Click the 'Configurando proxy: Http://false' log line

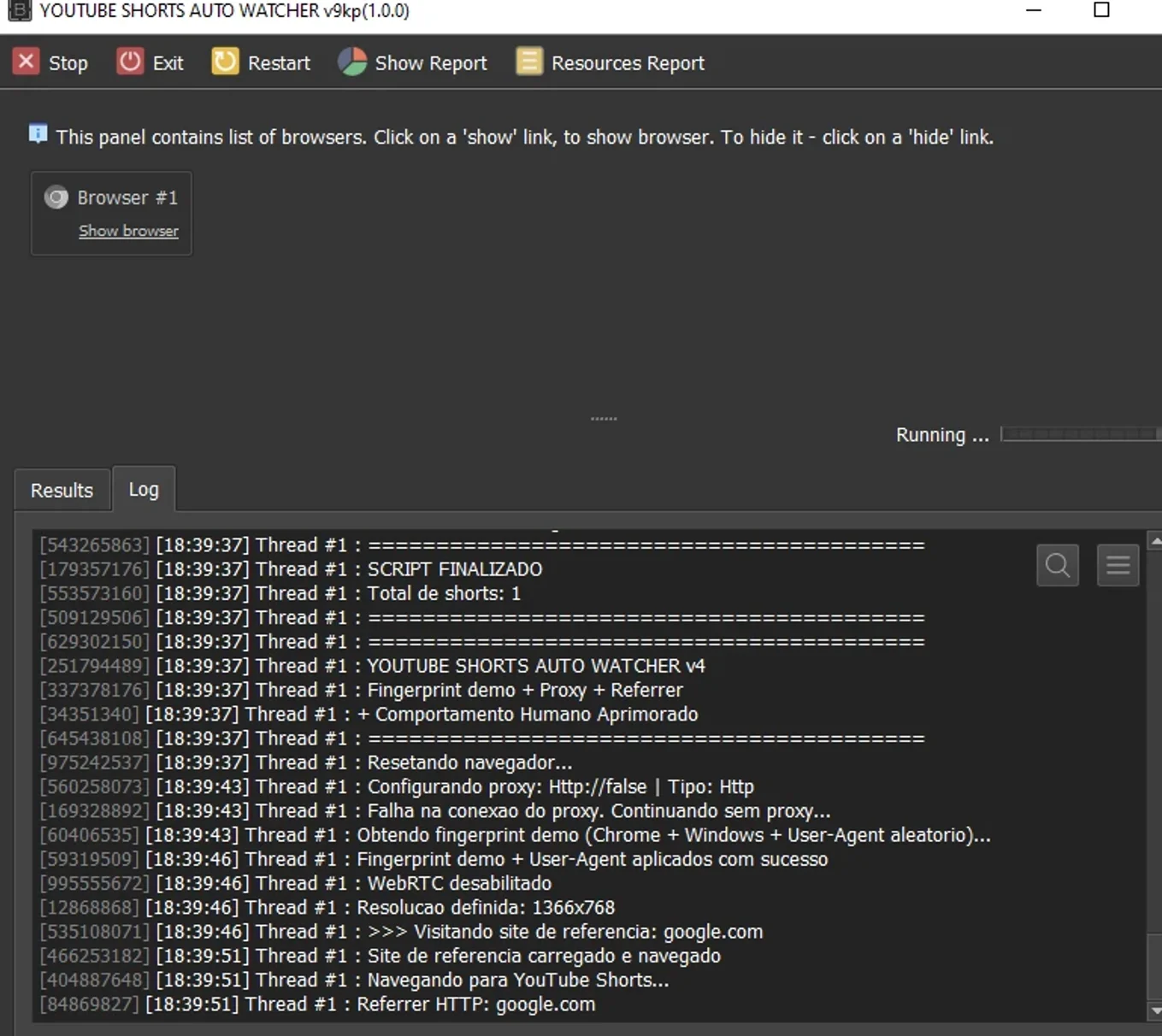click(561, 786)
